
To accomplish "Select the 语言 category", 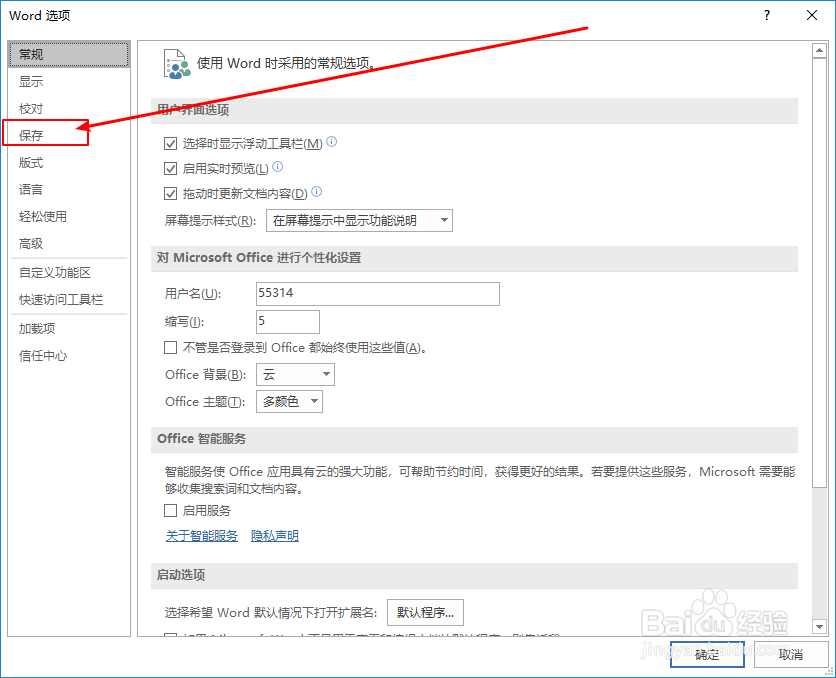I will click(x=69, y=190).
